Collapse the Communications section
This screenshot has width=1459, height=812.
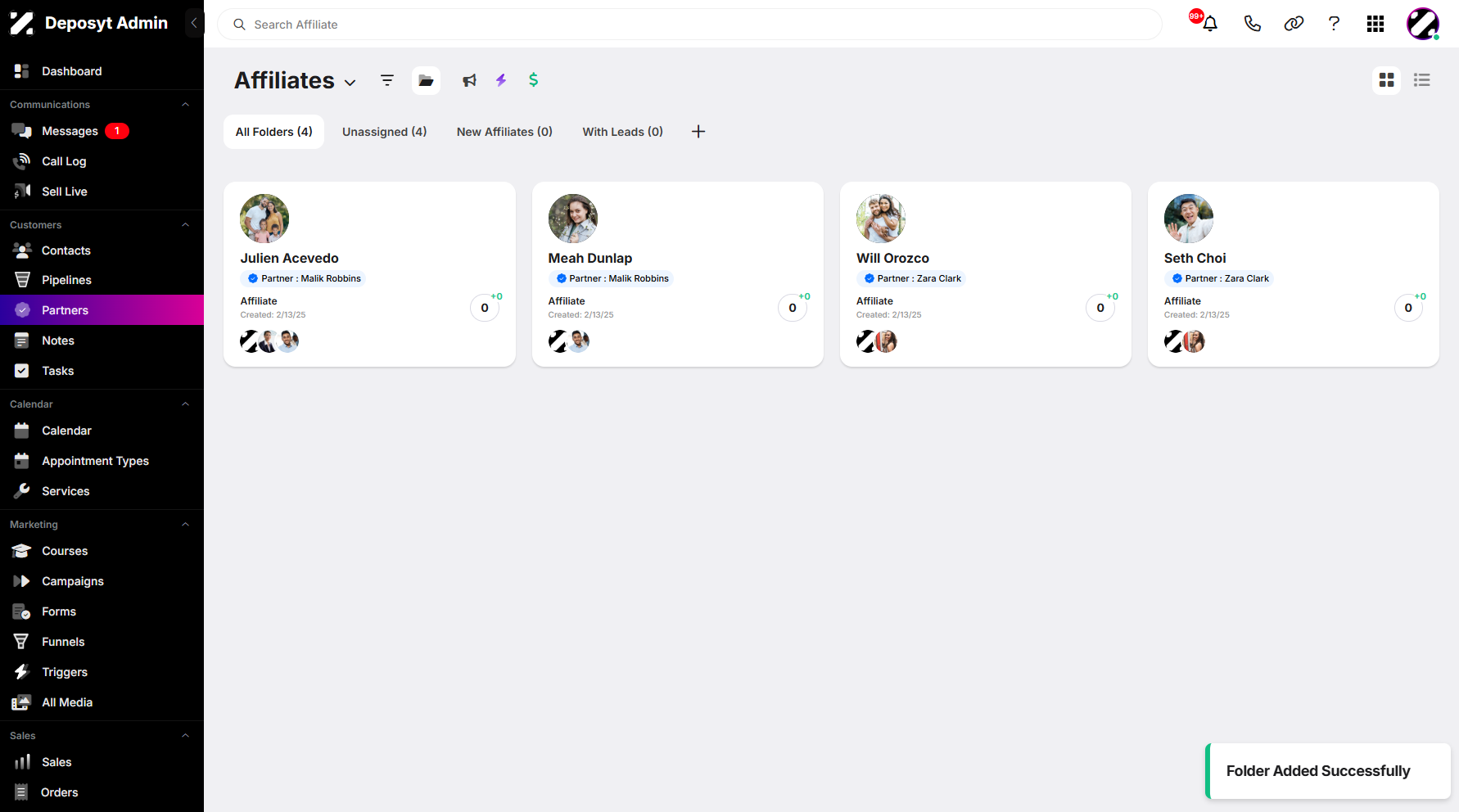point(185,105)
